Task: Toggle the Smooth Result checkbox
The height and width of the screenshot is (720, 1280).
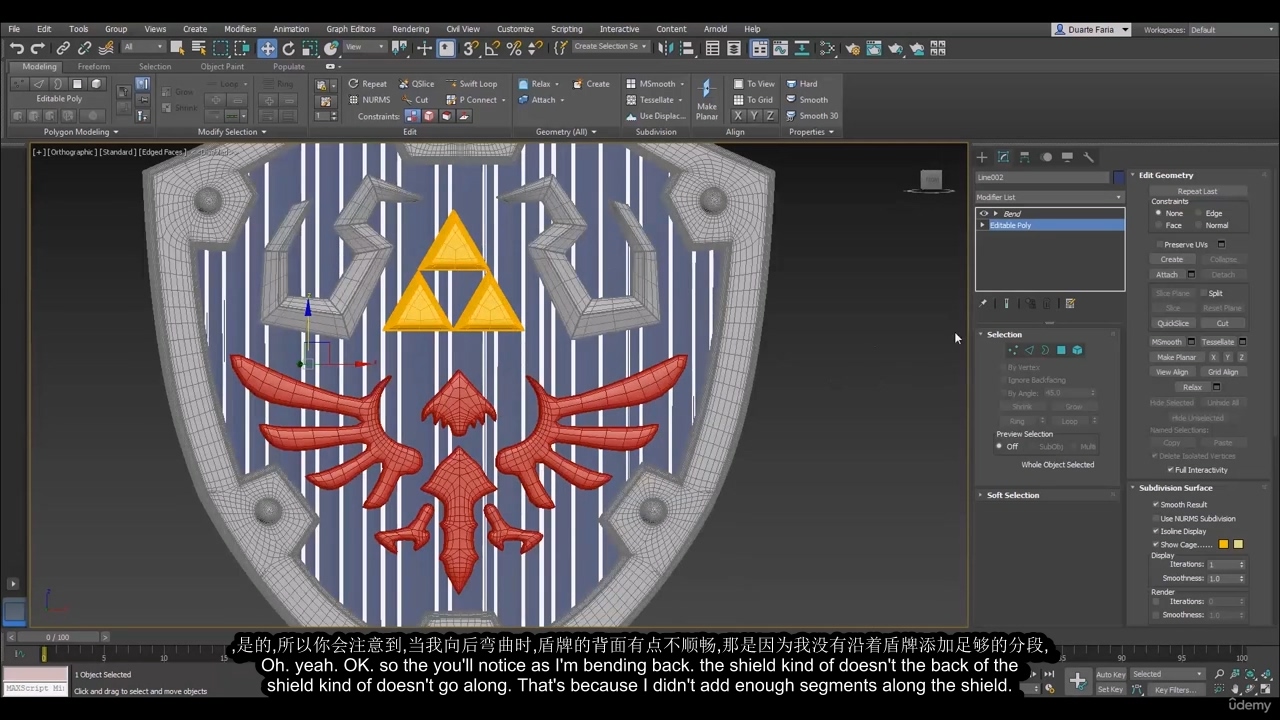Action: 1156,504
